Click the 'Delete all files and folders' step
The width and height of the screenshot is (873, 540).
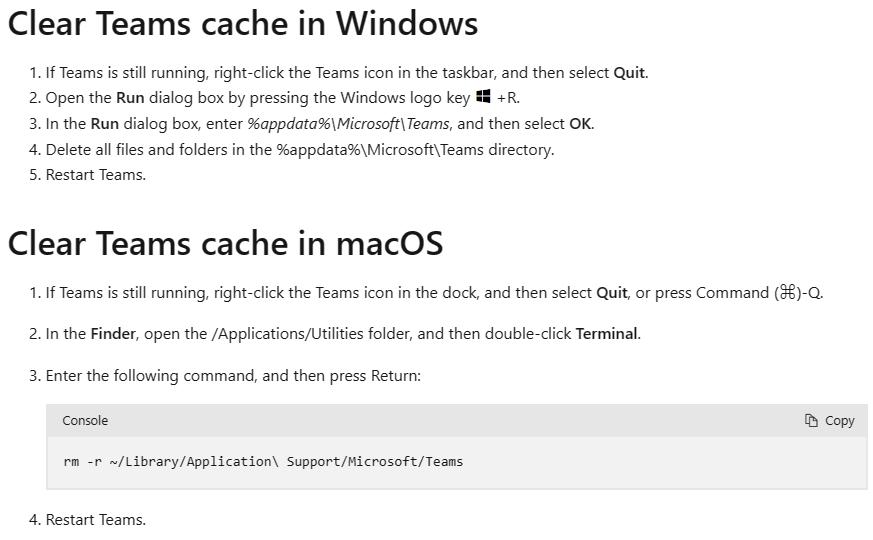tap(300, 150)
